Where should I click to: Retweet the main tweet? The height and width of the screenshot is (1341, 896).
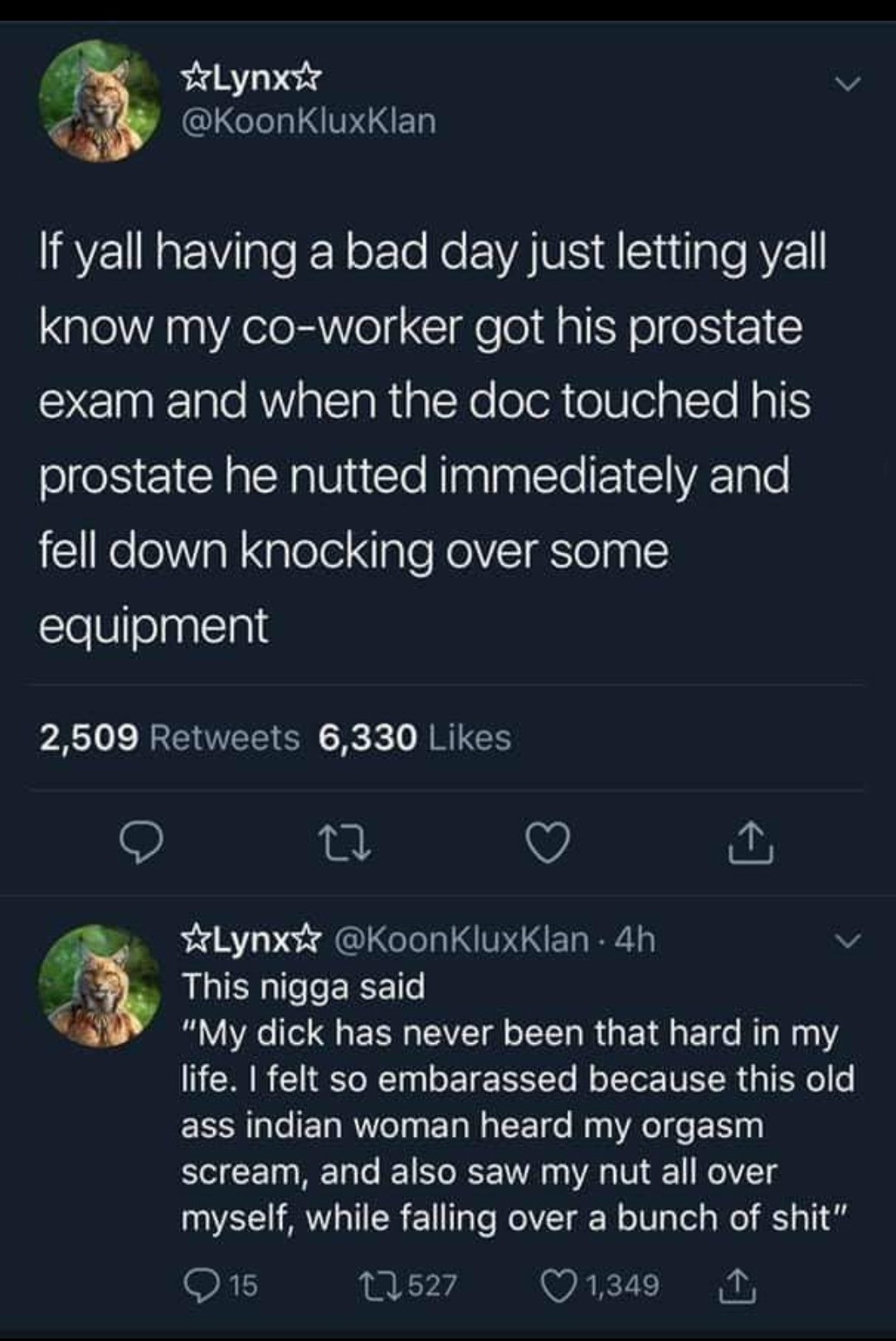[343, 844]
